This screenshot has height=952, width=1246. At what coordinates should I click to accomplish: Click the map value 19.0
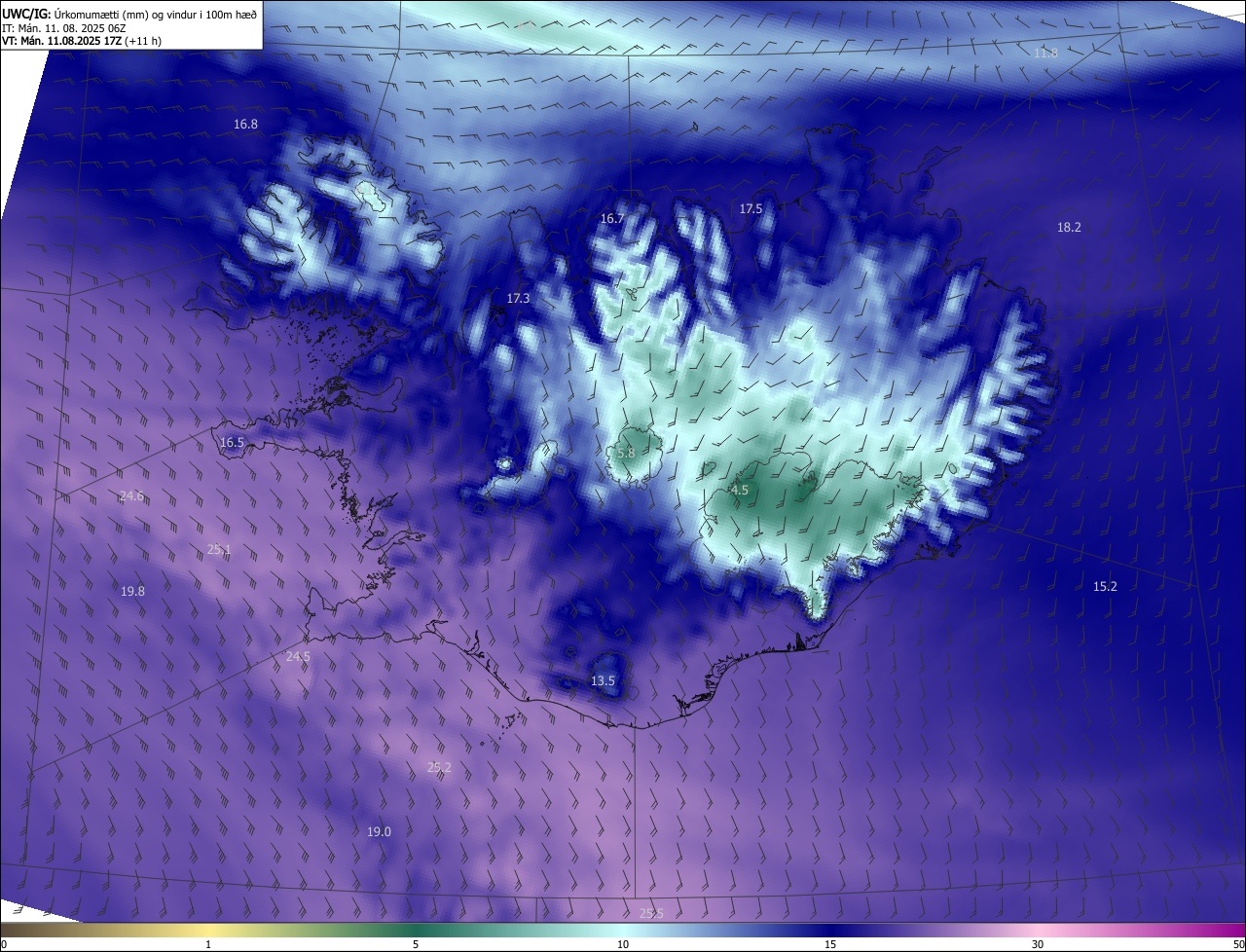click(x=379, y=831)
